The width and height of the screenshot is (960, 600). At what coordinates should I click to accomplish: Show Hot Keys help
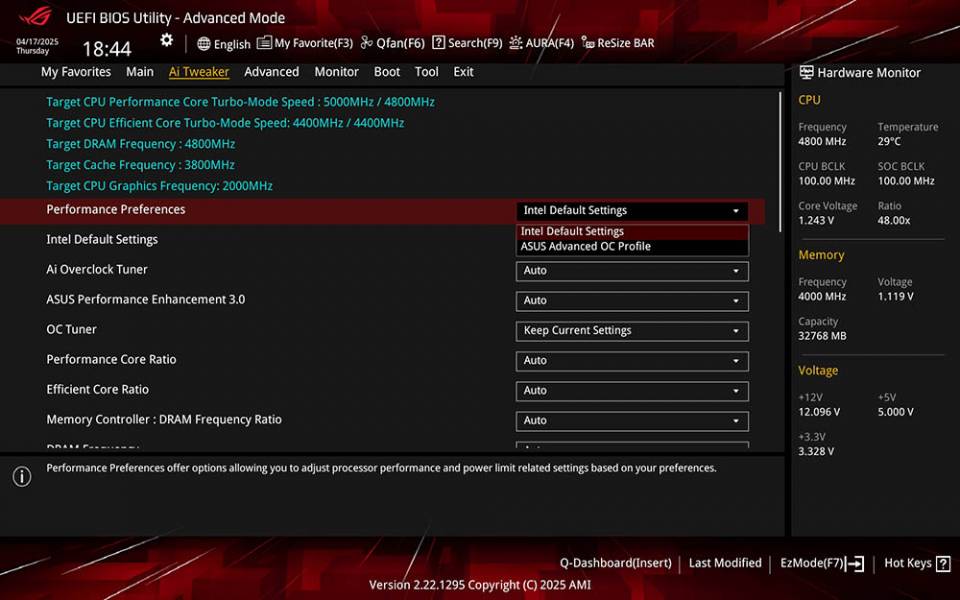917,563
